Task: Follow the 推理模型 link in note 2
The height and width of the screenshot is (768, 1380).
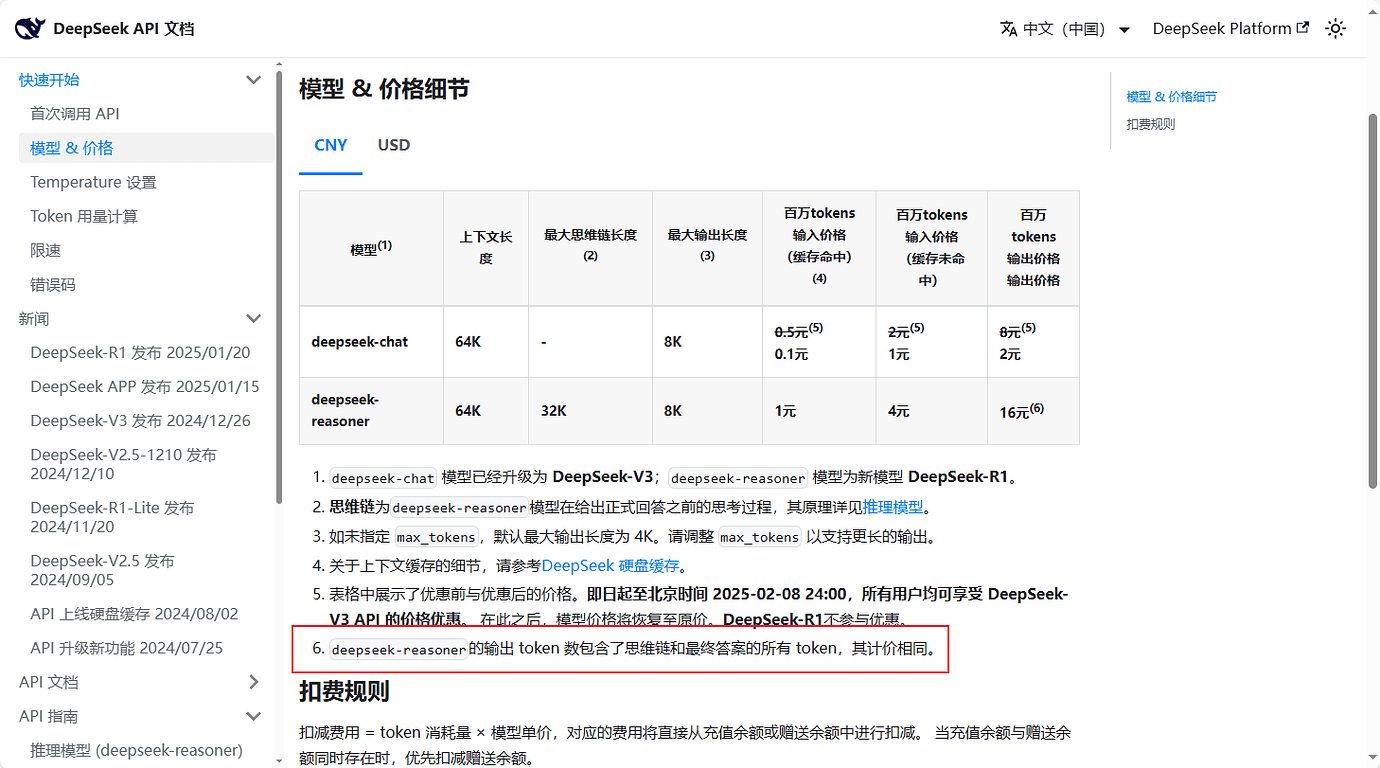Action: click(x=893, y=508)
